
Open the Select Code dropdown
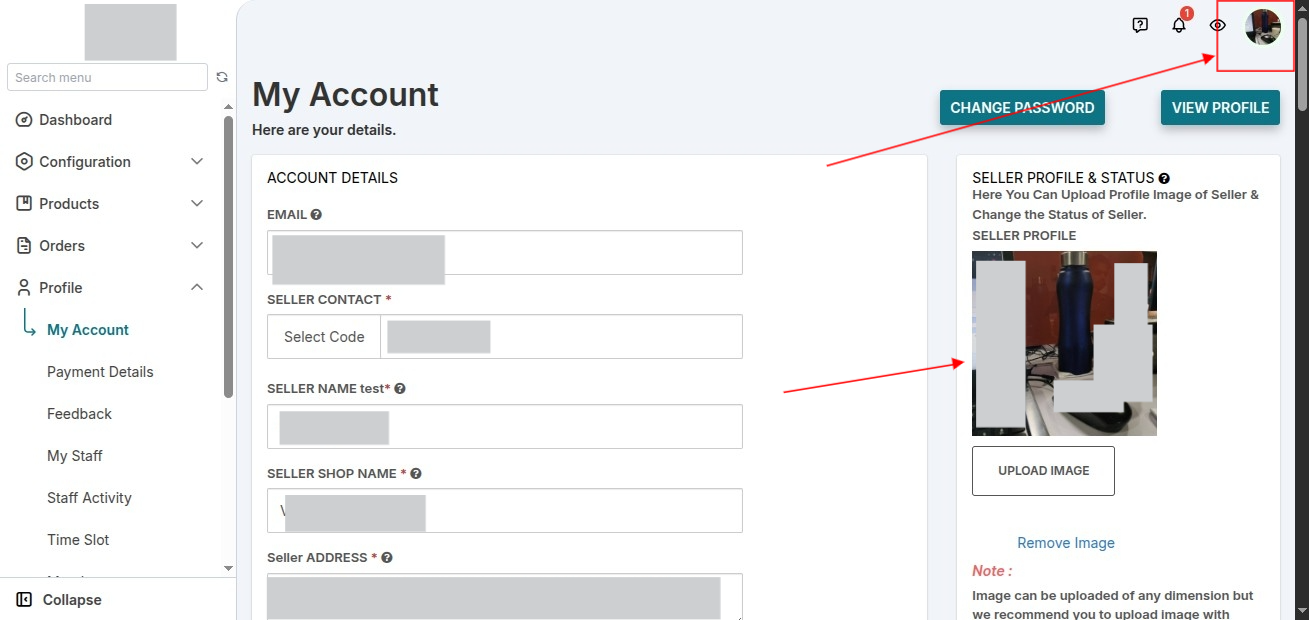tap(324, 337)
